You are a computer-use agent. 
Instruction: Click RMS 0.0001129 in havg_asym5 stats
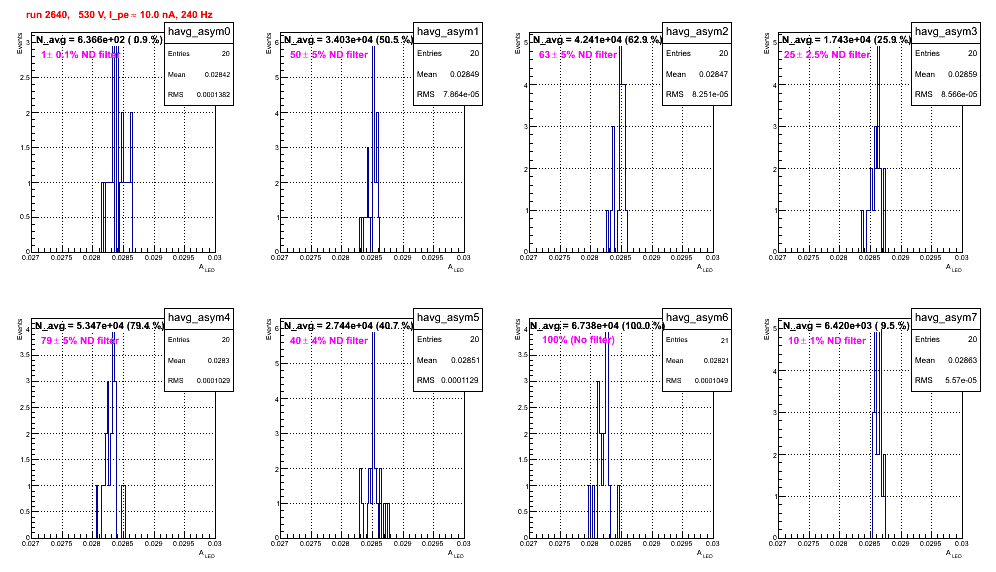click(448, 380)
